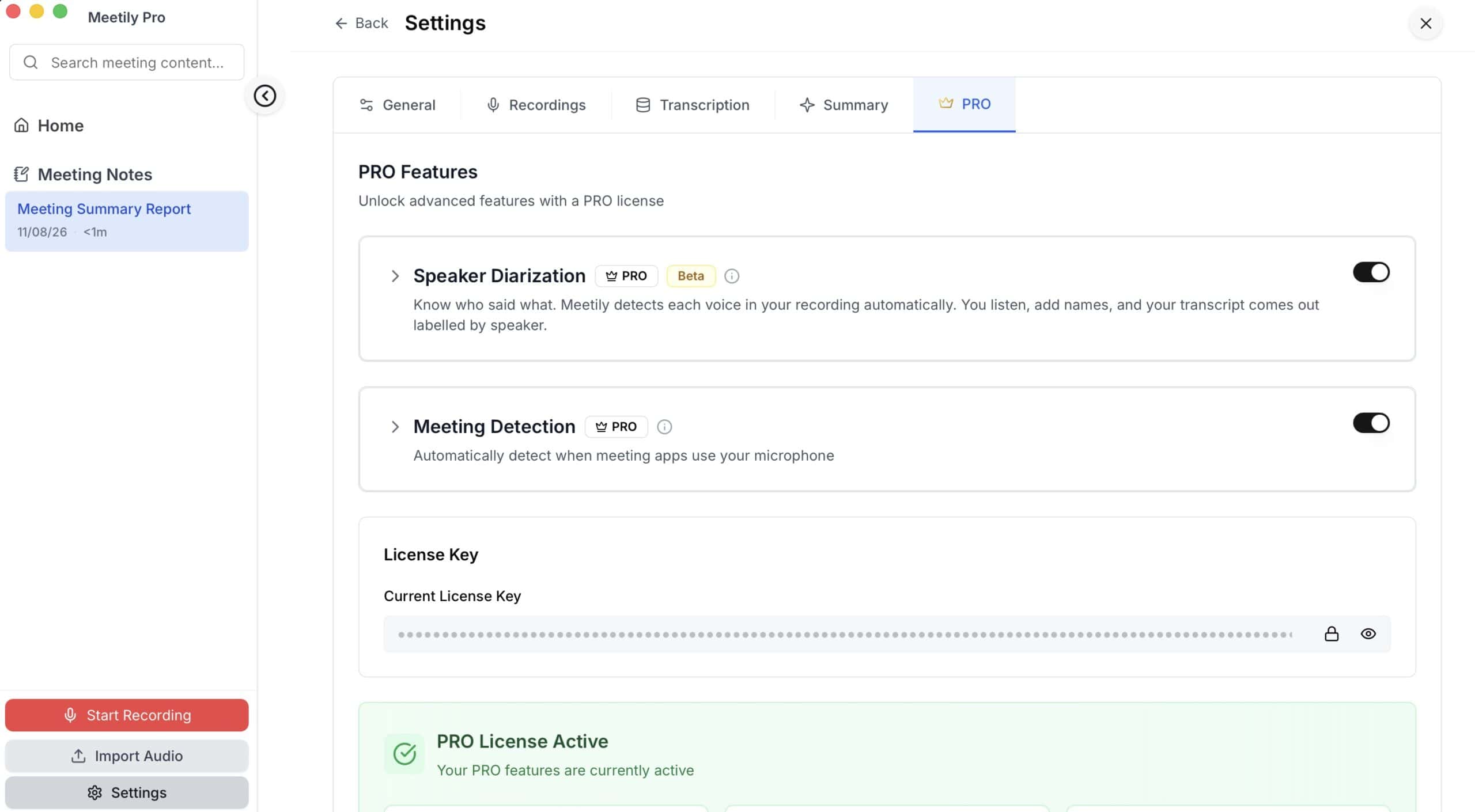1475x812 pixels.
Task: Click the 'Your PRO features are currently active' text
Action: click(565, 771)
